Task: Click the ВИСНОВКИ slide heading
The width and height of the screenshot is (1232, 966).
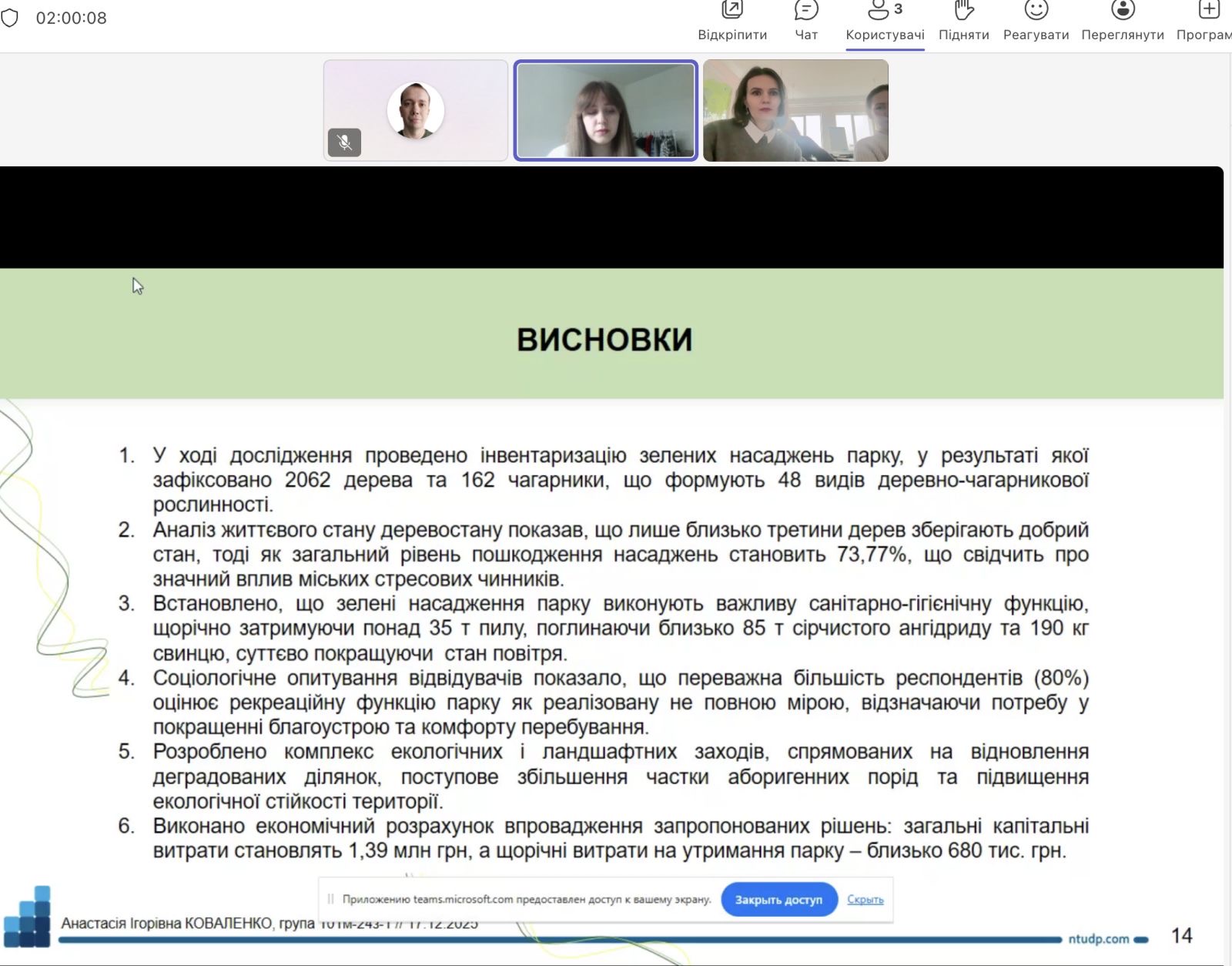Action: (x=604, y=340)
